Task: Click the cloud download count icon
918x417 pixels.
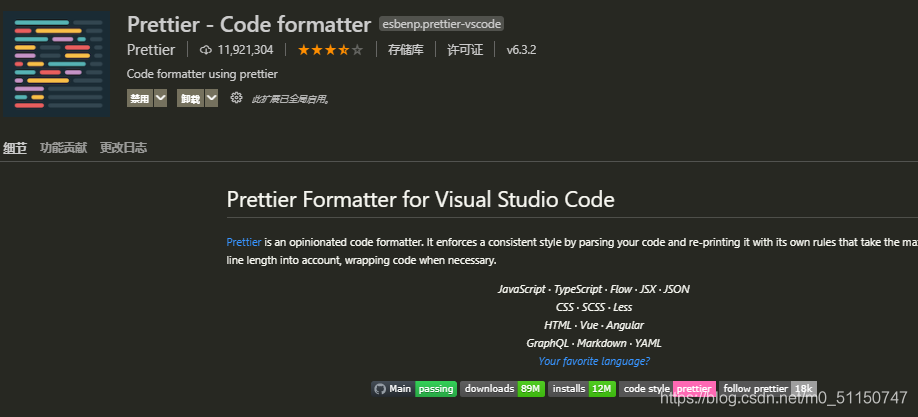Action: tap(205, 50)
